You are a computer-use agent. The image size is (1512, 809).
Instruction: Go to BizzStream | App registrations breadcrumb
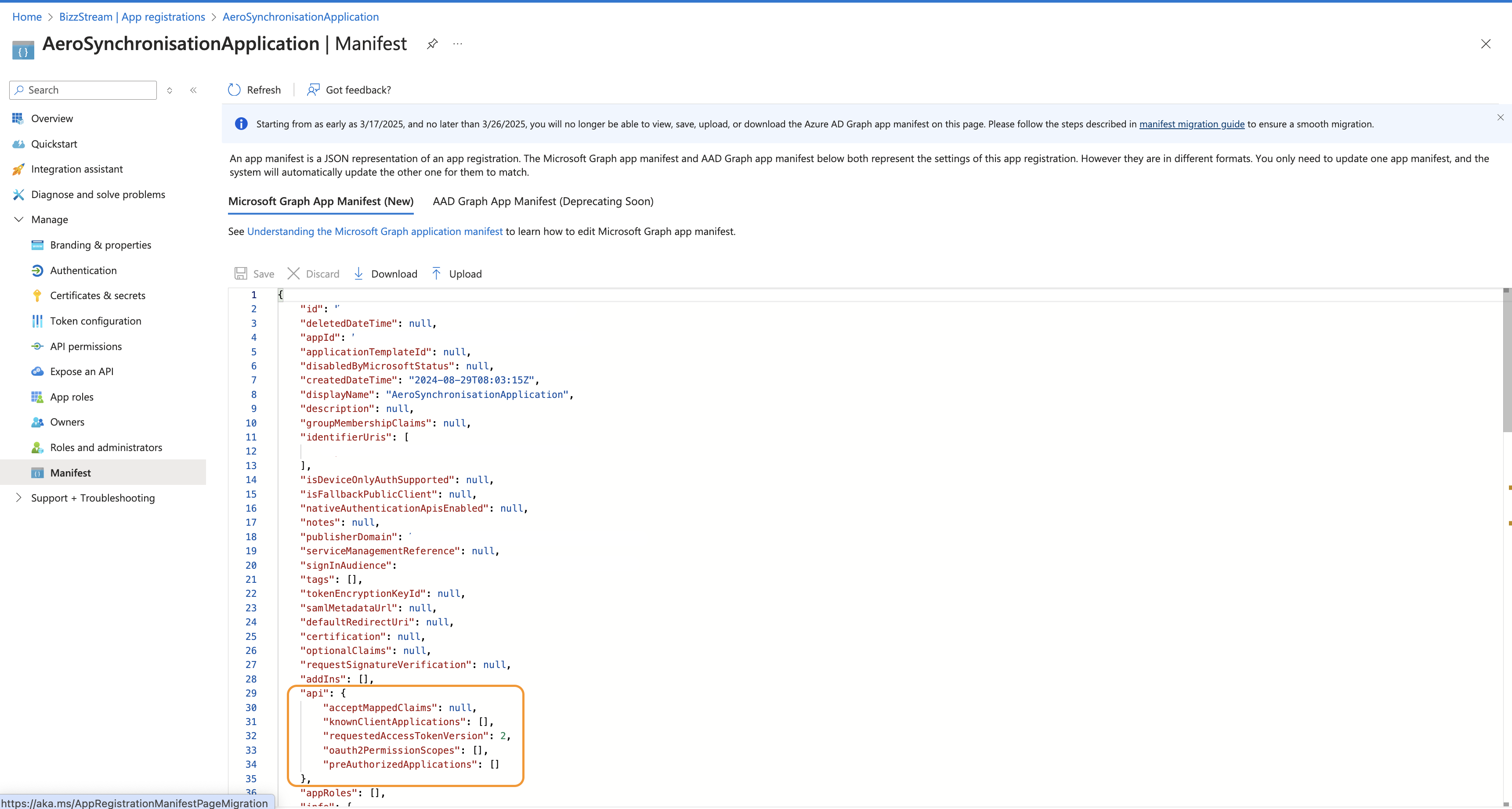tap(132, 16)
